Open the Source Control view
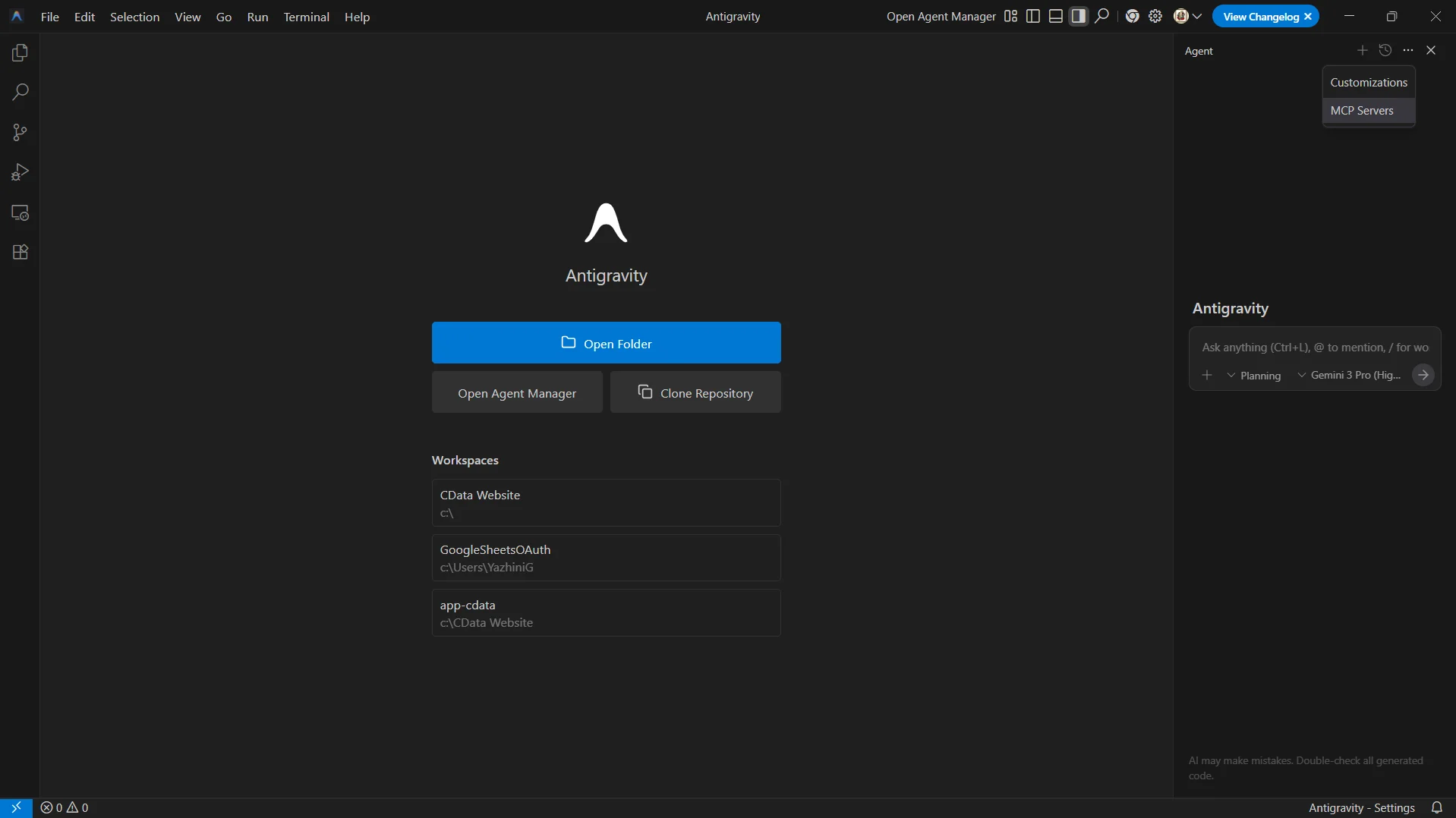Screen dimensions: 1456x818 tap(20, 133)
